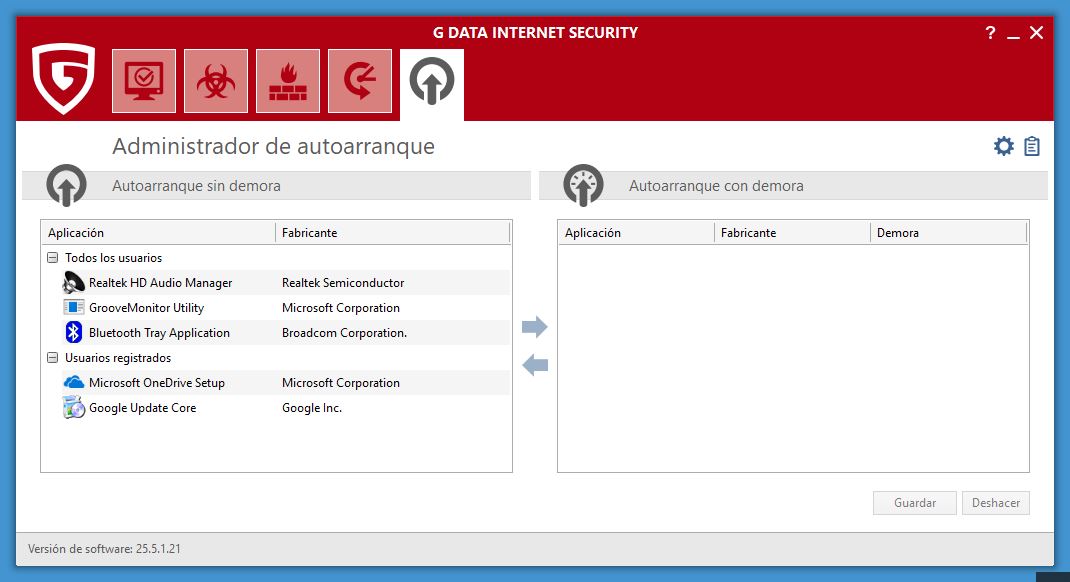Click OneDrive's 'Microsoft Corporation' cell

(341, 383)
